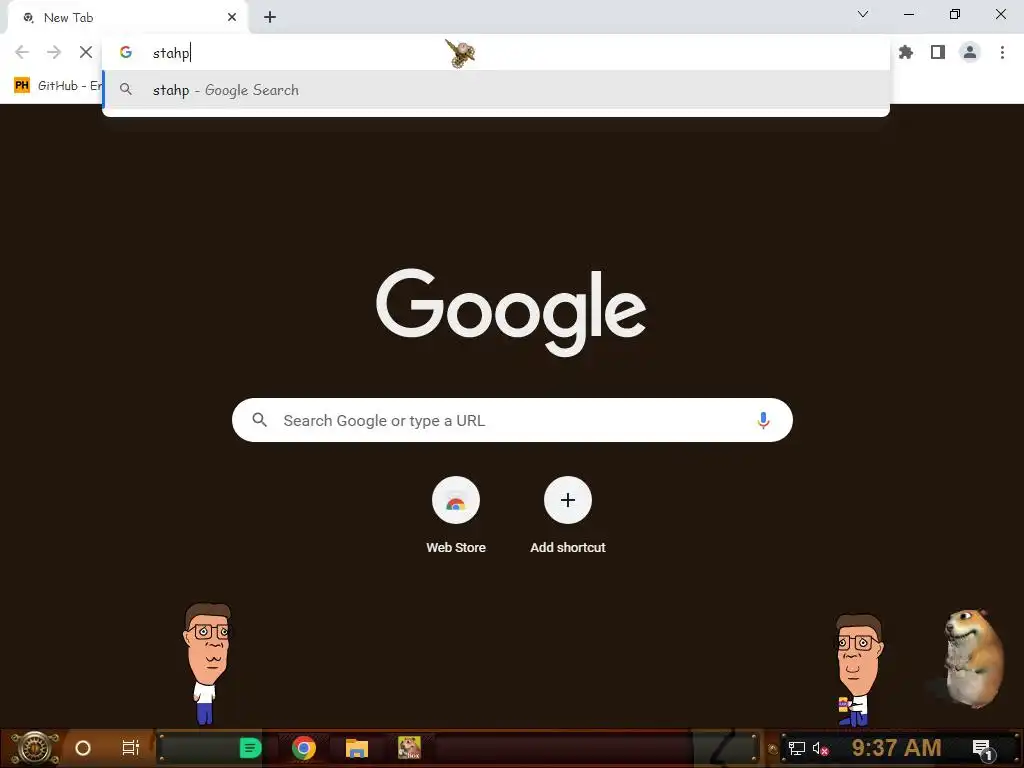Open the green notes app on taskbar
The image size is (1024, 768).
(x=250, y=748)
